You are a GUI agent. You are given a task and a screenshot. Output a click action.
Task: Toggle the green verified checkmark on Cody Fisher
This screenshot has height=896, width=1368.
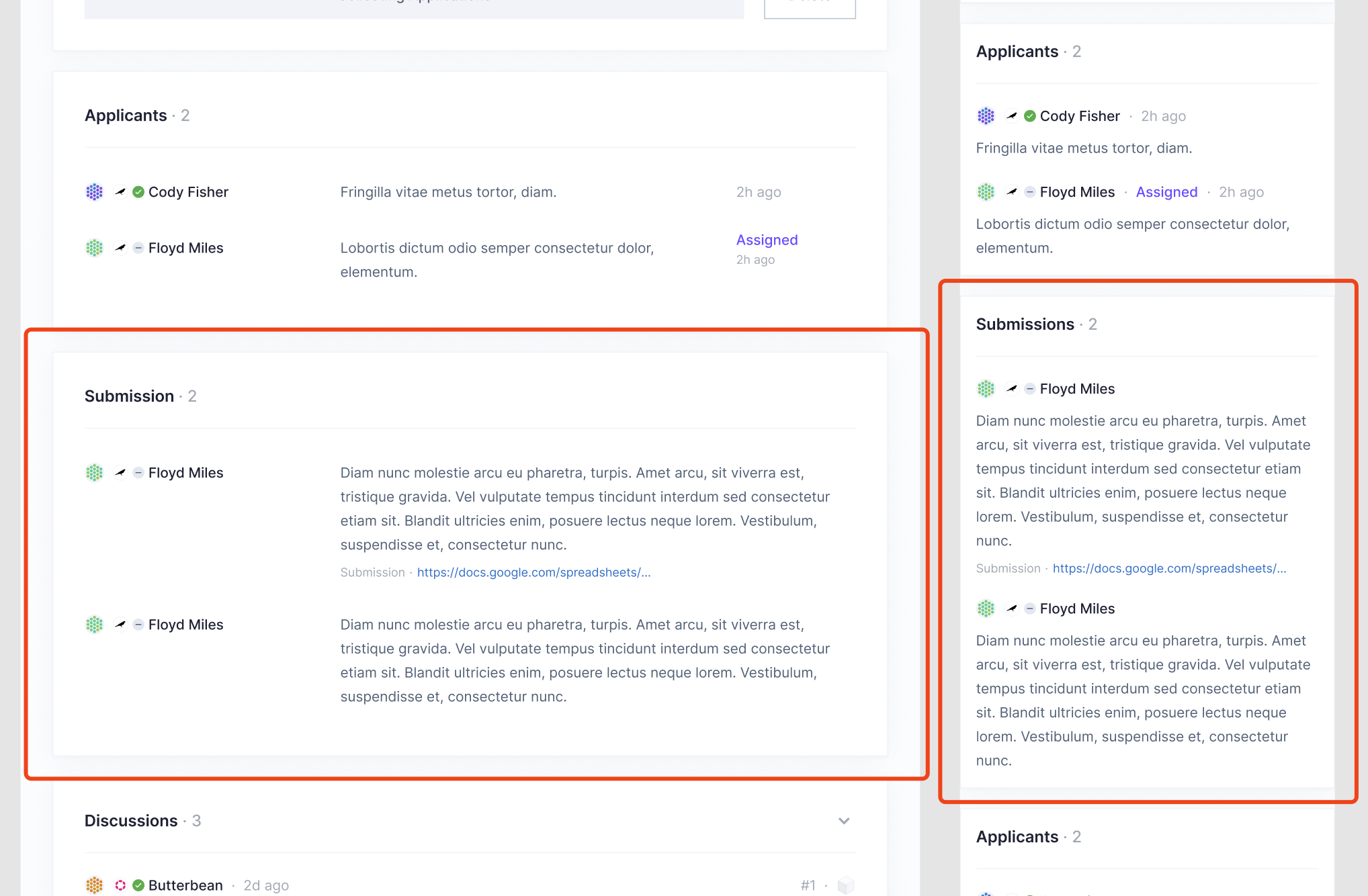(138, 192)
